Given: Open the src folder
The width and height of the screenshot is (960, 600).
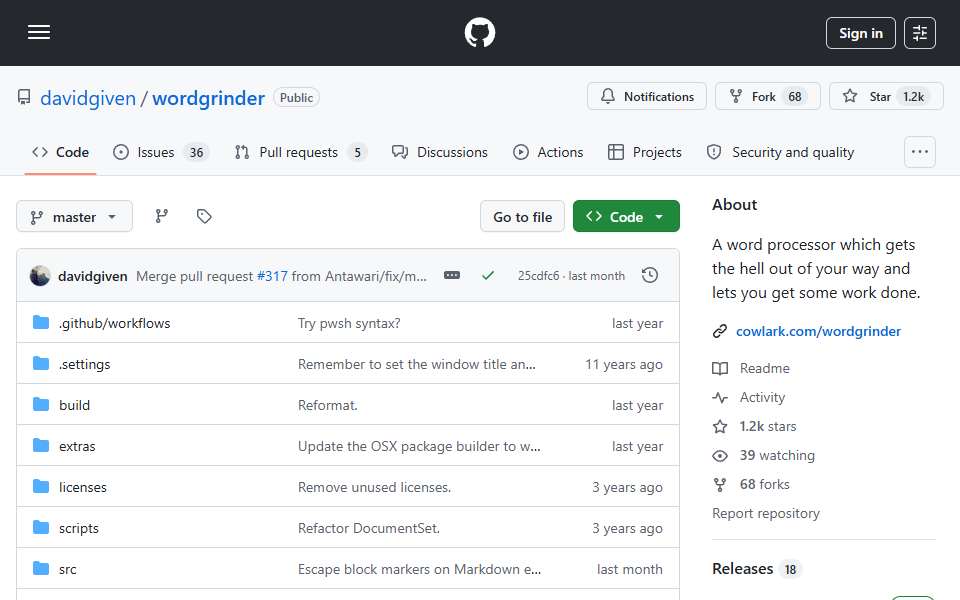Looking at the screenshot, I should tap(67, 569).
